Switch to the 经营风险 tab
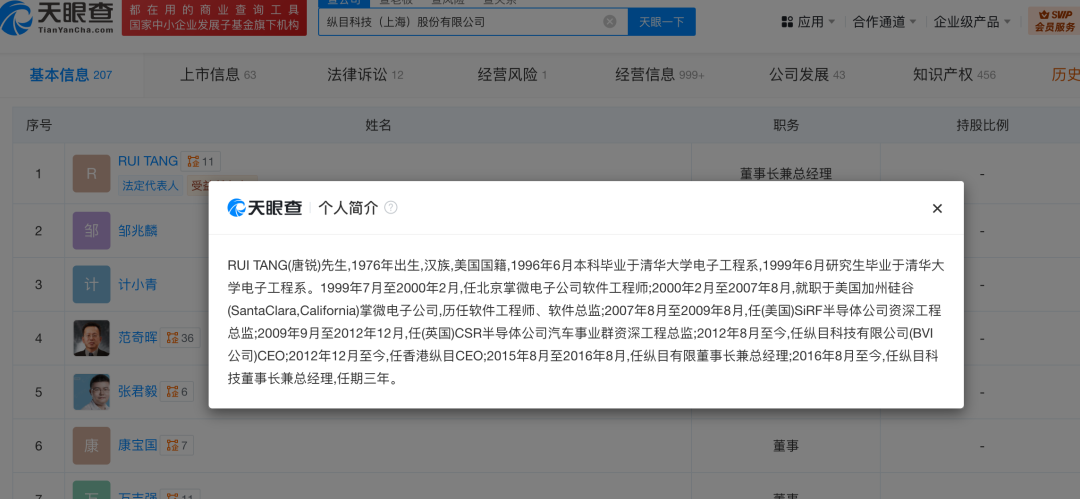The width and height of the screenshot is (1080, 499). click(512, 75)
